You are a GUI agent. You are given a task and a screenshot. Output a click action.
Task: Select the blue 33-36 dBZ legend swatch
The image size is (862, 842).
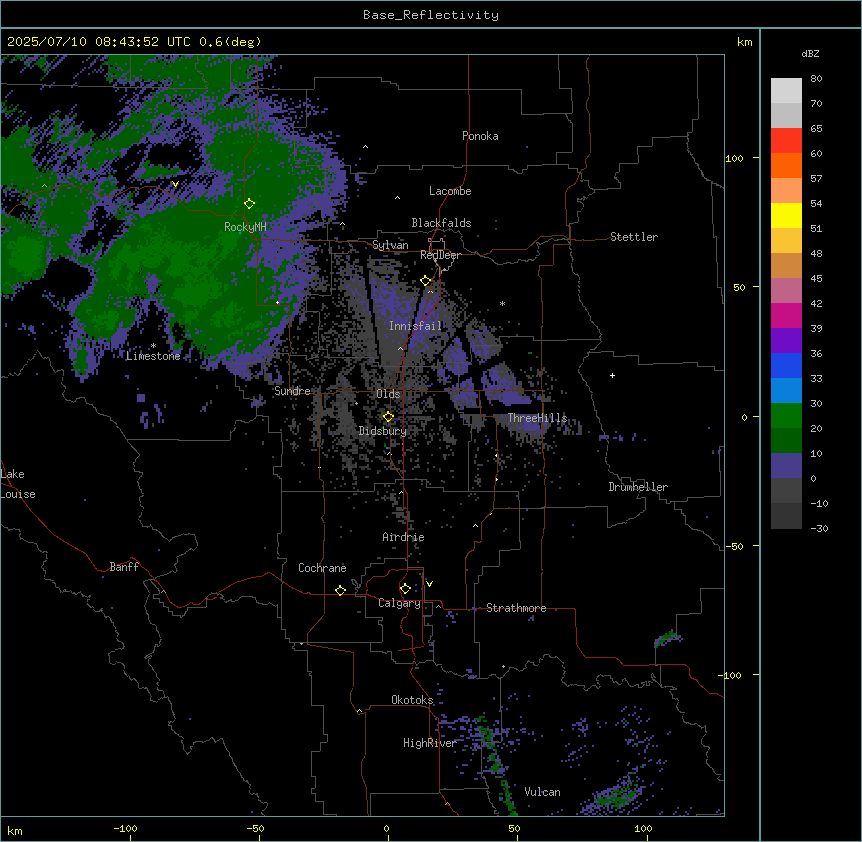[786, 366]
